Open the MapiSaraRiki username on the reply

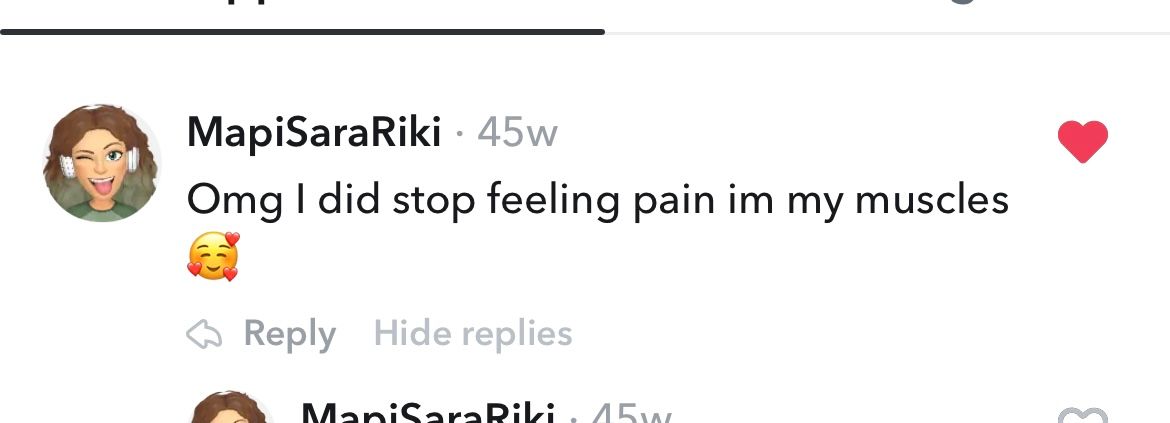pos(428,413)
